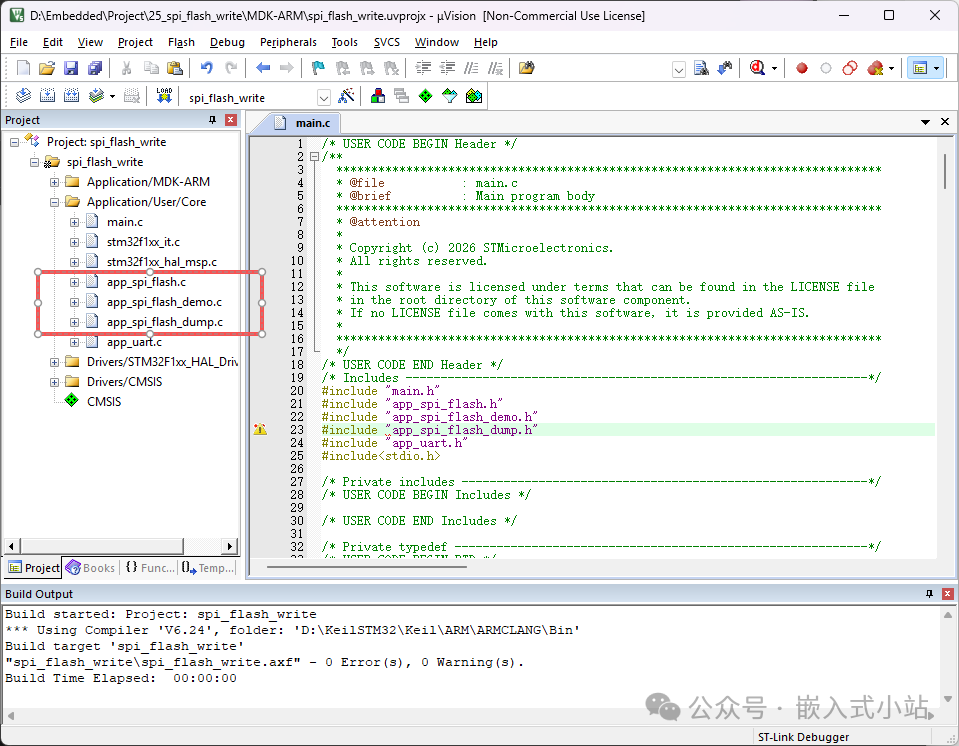This screenshot has height=746, width=959.
Task: Switch to the Books tab
Action: 91,568
